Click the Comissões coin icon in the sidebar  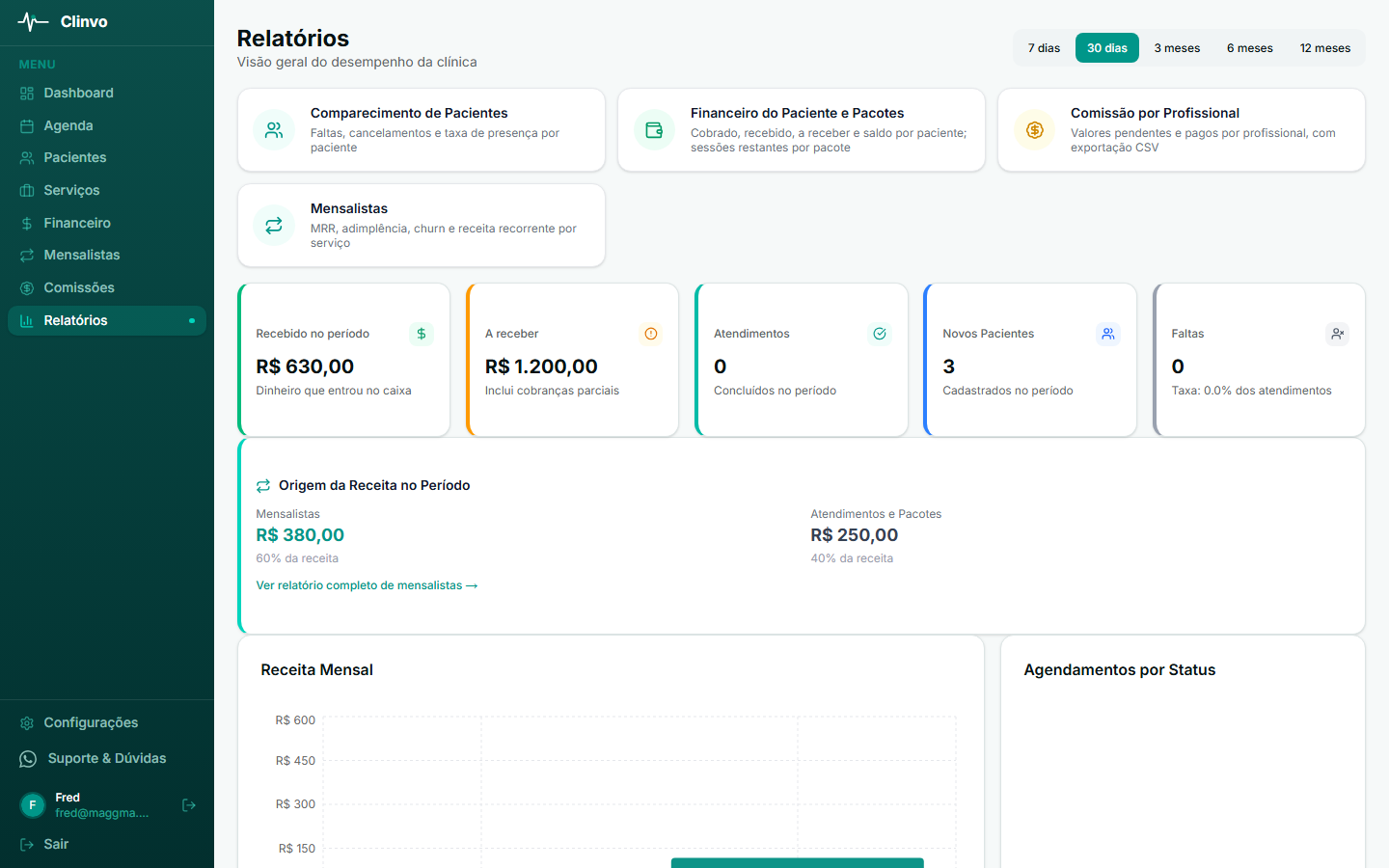(x=27, y=288)
